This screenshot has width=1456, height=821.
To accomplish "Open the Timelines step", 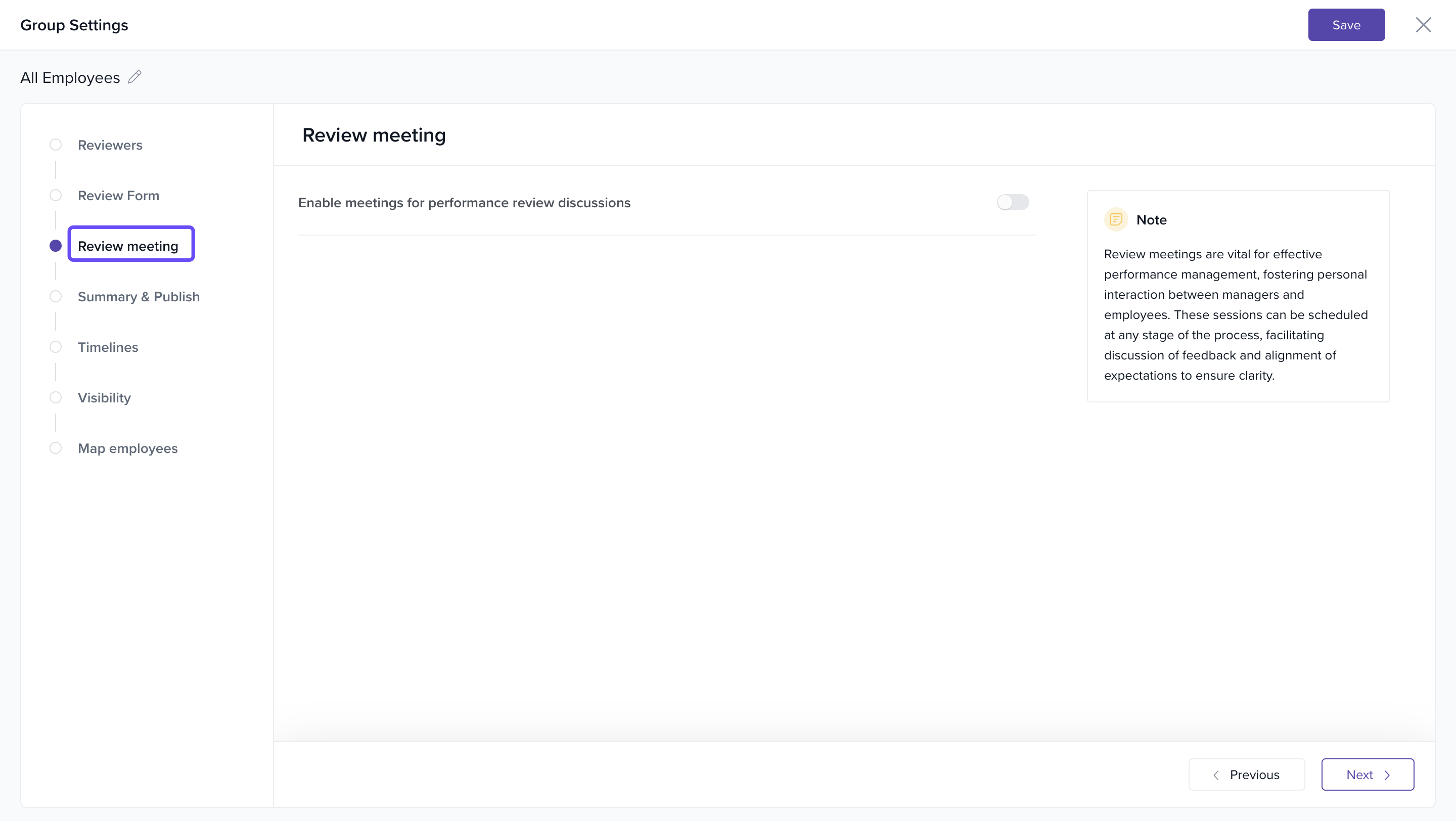I will click(x=108, y=347).
